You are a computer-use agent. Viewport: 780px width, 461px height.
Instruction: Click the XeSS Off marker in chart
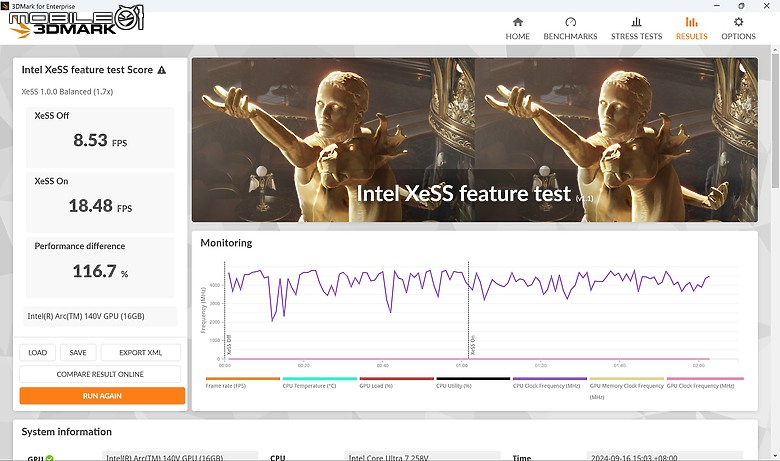(x=229, y=345)
